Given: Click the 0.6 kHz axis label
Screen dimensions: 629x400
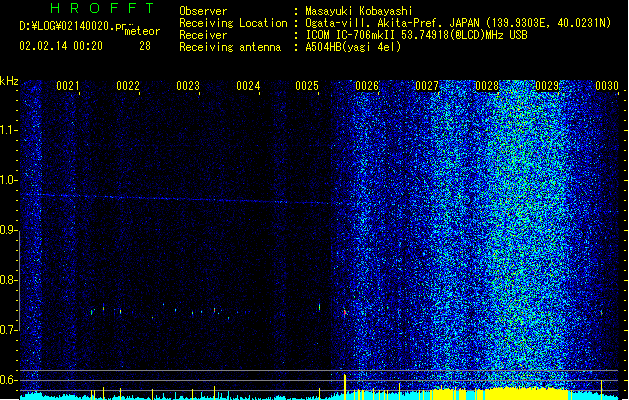Looking at the screenshot, I should 9,380.
